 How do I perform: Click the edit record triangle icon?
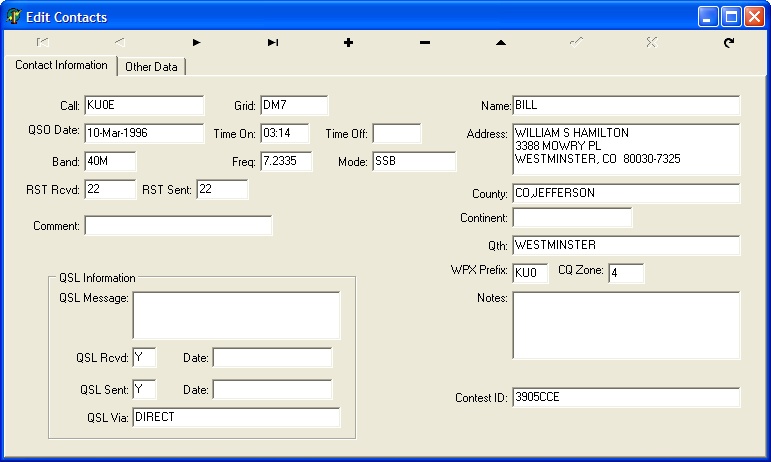(501, 43)
